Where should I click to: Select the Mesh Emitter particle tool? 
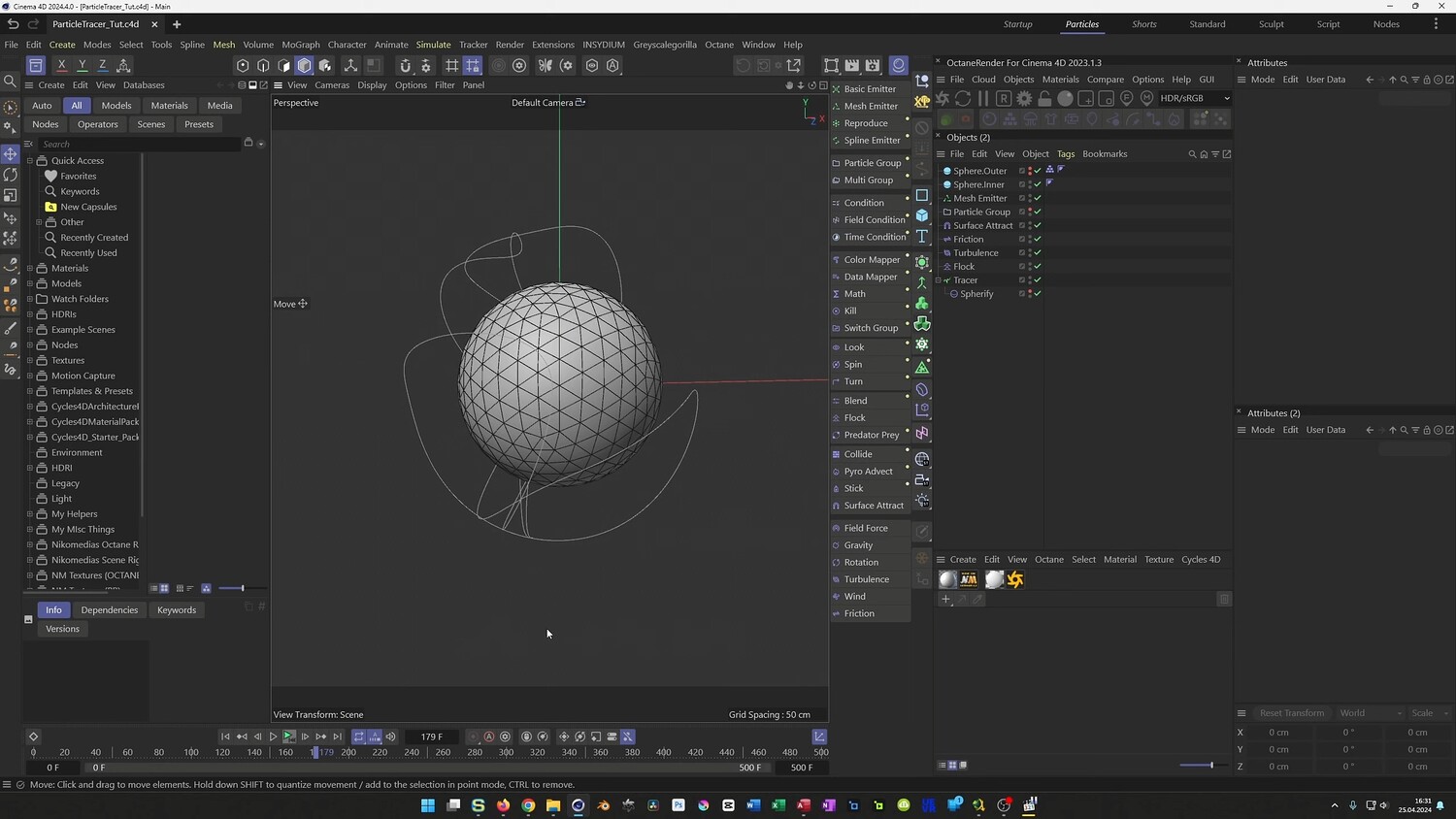tap(870, 106)
